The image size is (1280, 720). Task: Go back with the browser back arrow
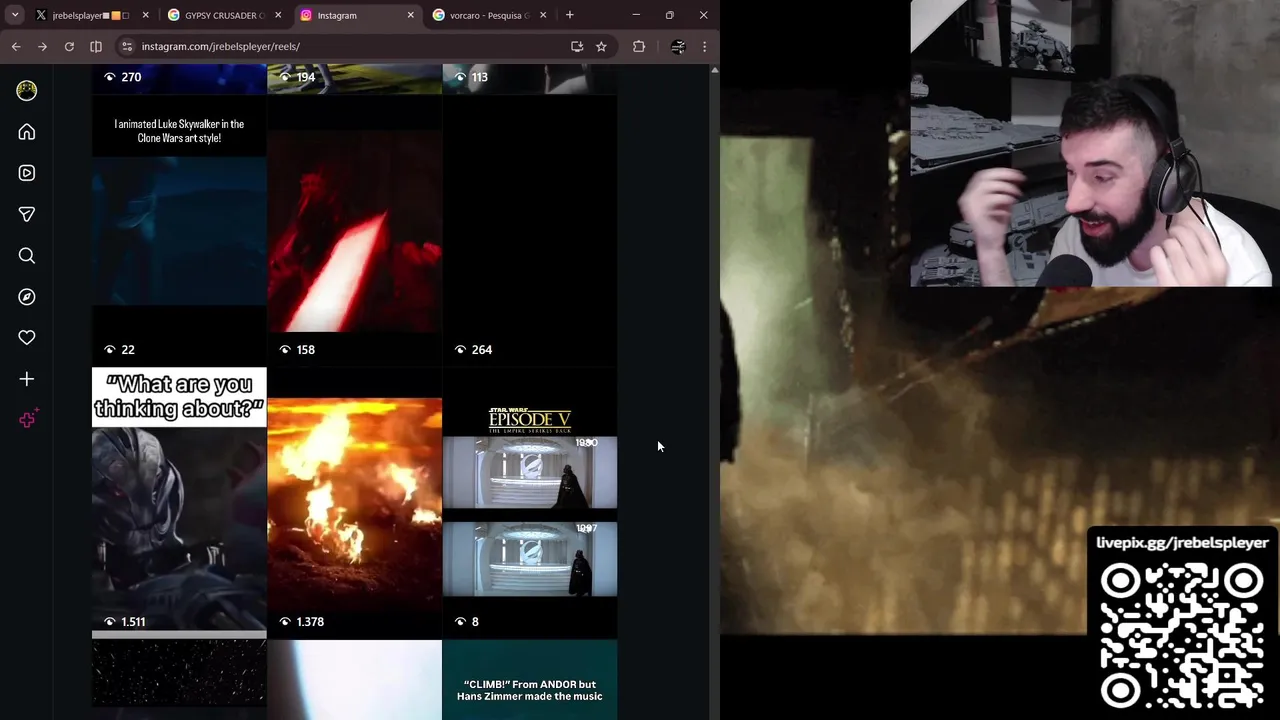pos(16,46)
